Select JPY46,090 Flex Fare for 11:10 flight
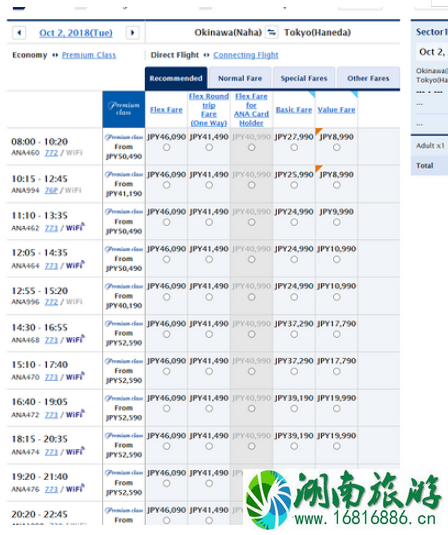The image size is (448, 535). (167, 222)
